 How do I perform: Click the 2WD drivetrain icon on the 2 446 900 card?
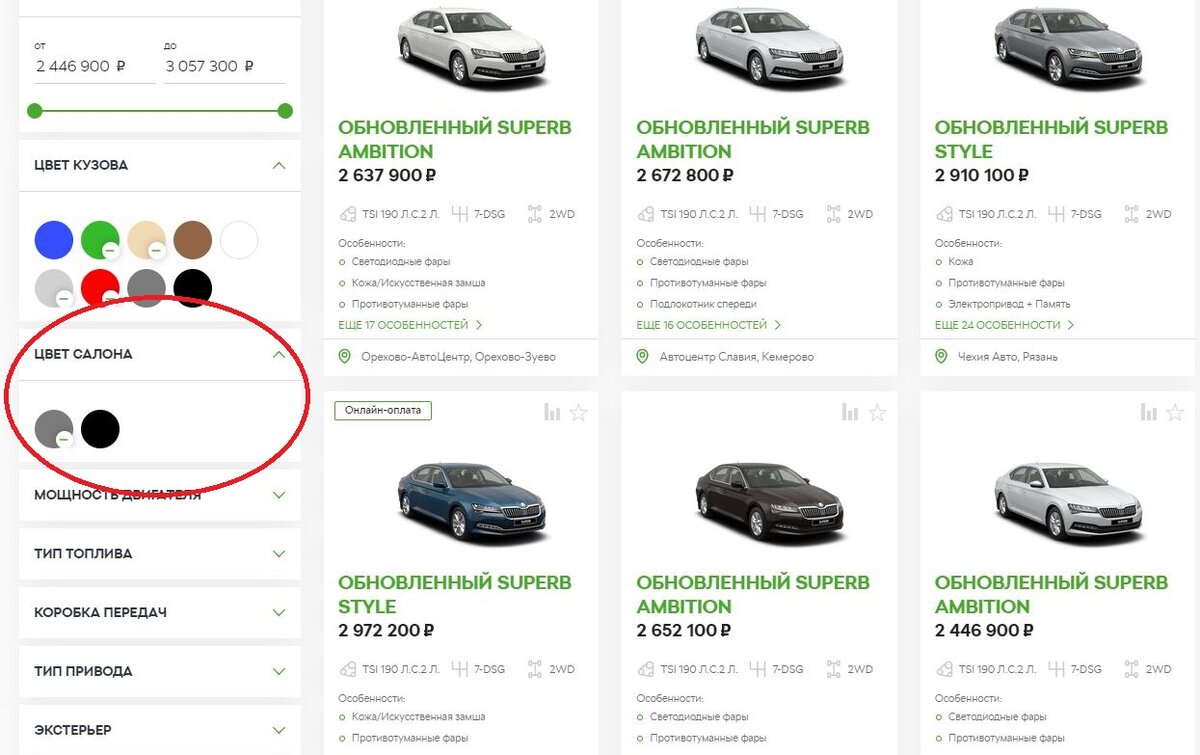click(x=1131, y=668)
